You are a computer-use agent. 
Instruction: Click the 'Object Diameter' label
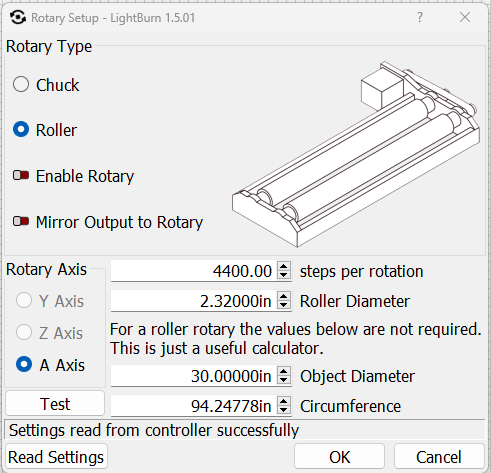tap(357, 376)
